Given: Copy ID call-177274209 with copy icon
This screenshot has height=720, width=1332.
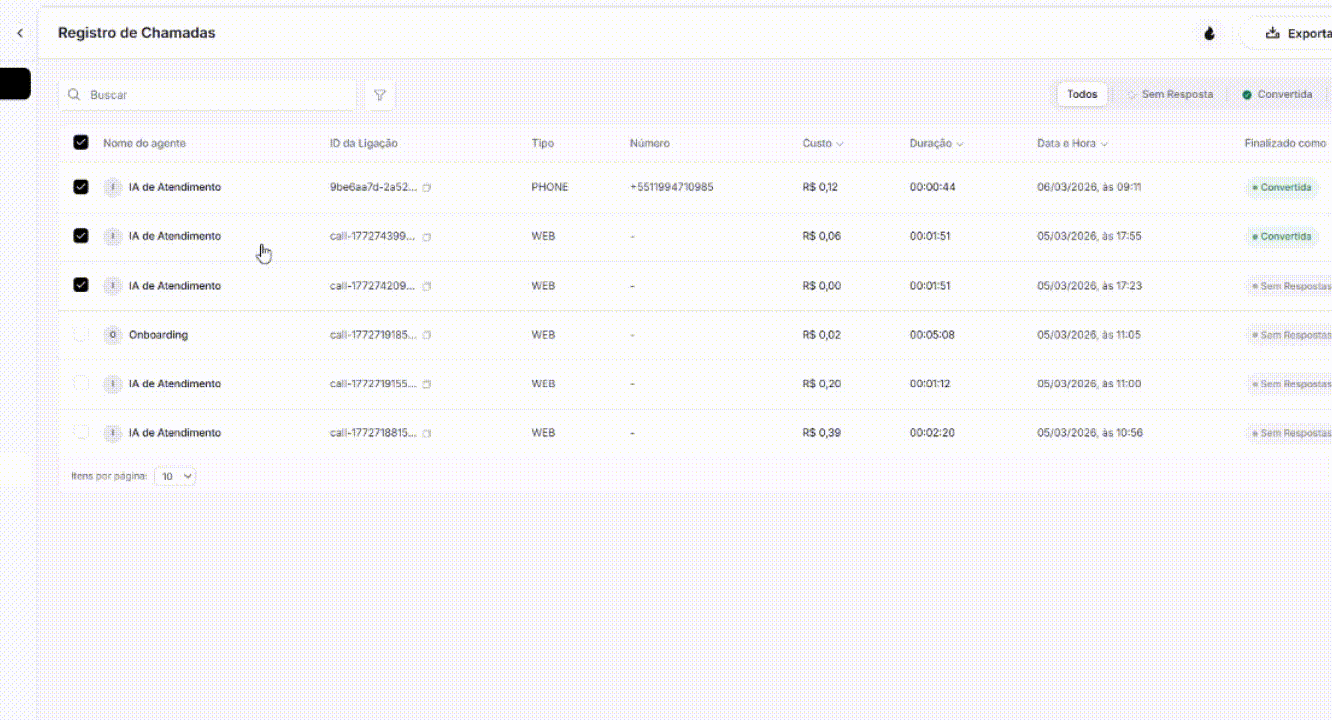Looking at the screenshot, I should click(x=427, y=286).
